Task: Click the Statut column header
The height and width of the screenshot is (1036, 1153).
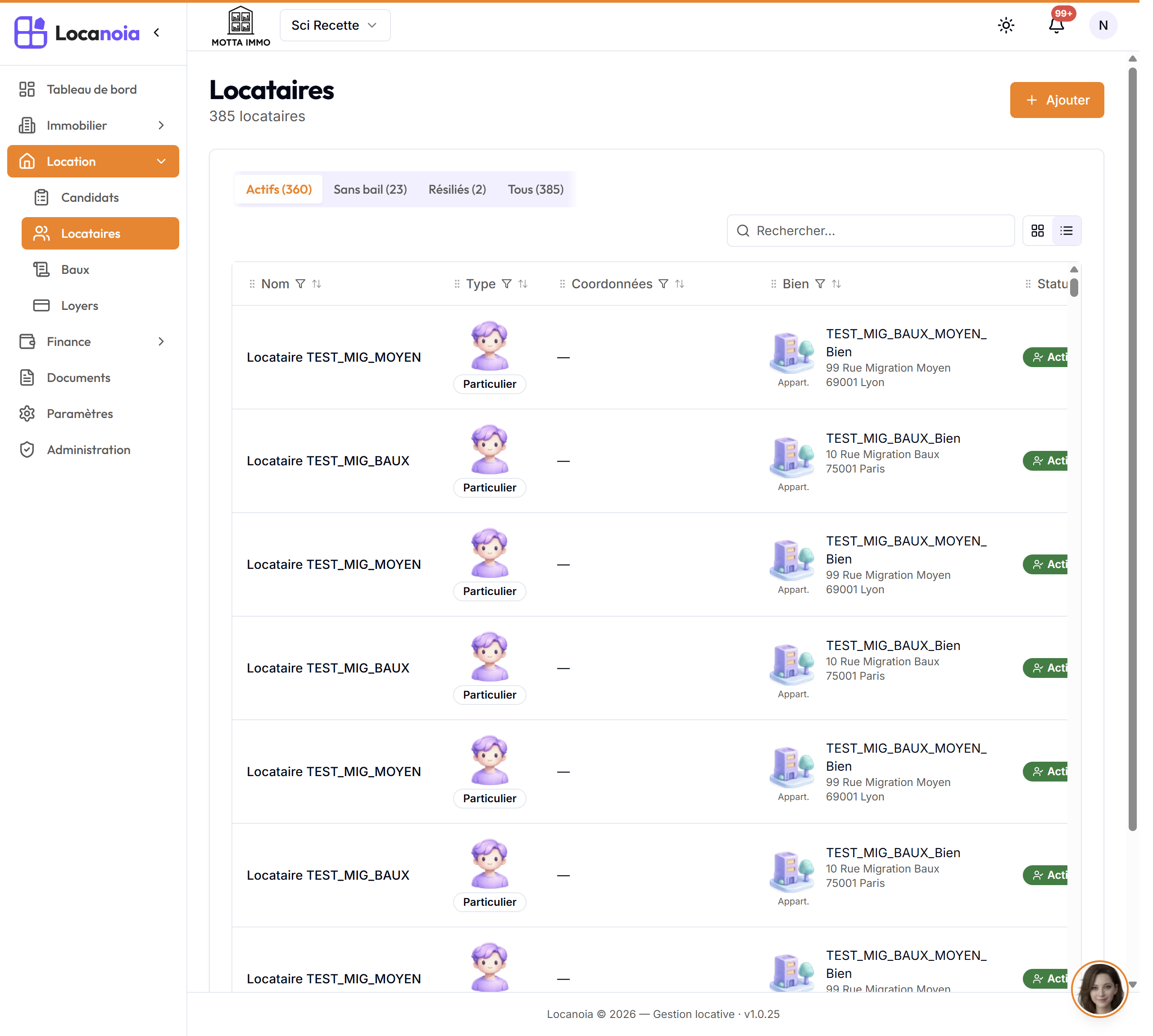Action: coord(1052,284)
